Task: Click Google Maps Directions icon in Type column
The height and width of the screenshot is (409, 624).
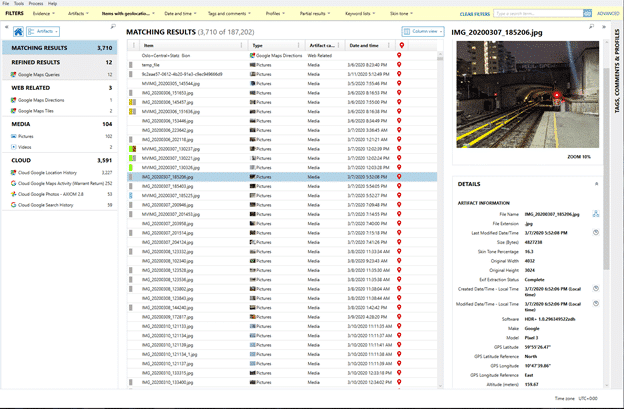Action: click(252, 55)
